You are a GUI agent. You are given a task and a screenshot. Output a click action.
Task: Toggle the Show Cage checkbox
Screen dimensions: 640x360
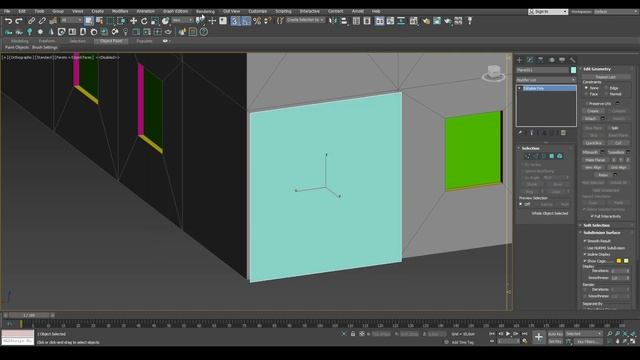(x=585, y=261)
